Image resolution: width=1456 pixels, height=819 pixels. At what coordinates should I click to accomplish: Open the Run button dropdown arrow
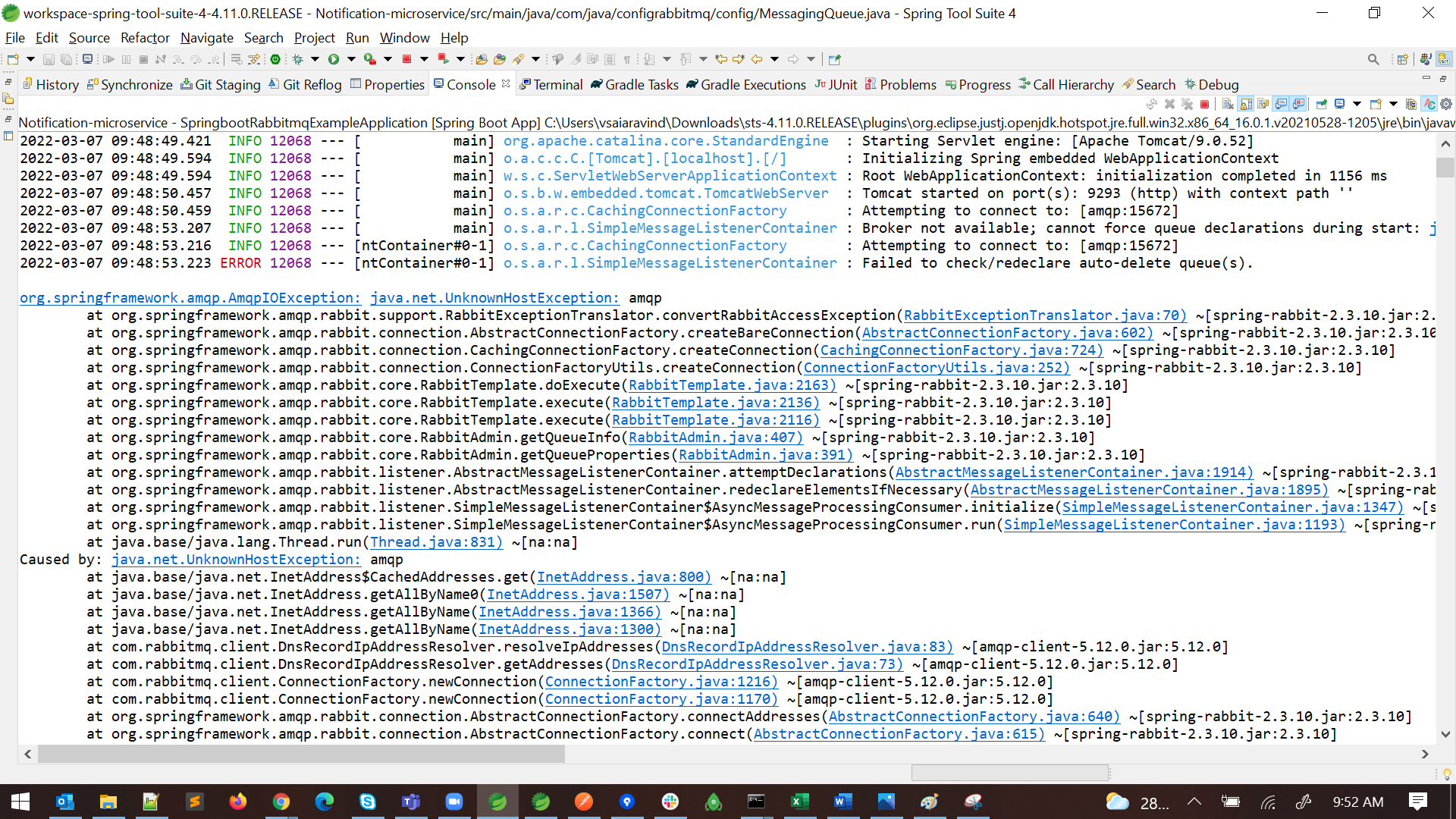click(351, 59)
